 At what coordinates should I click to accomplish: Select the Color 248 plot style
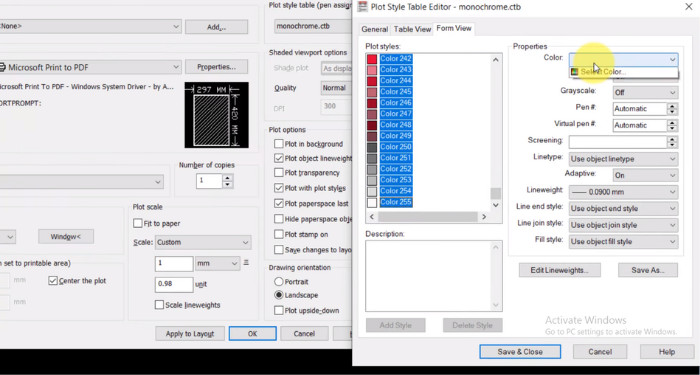coord(396,125)
